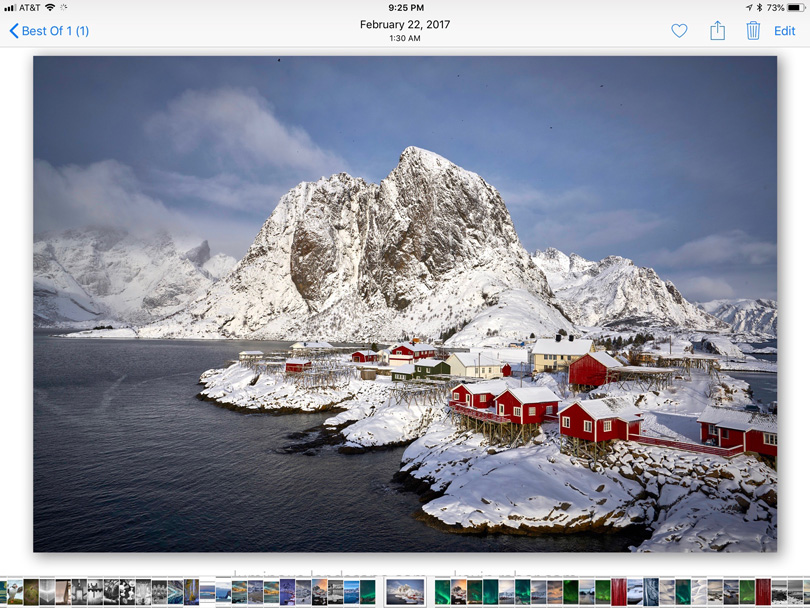Viewport: 810px width, 608px height.
Task: Favorite the photo with the heart icon
Action: coord(679,31)
